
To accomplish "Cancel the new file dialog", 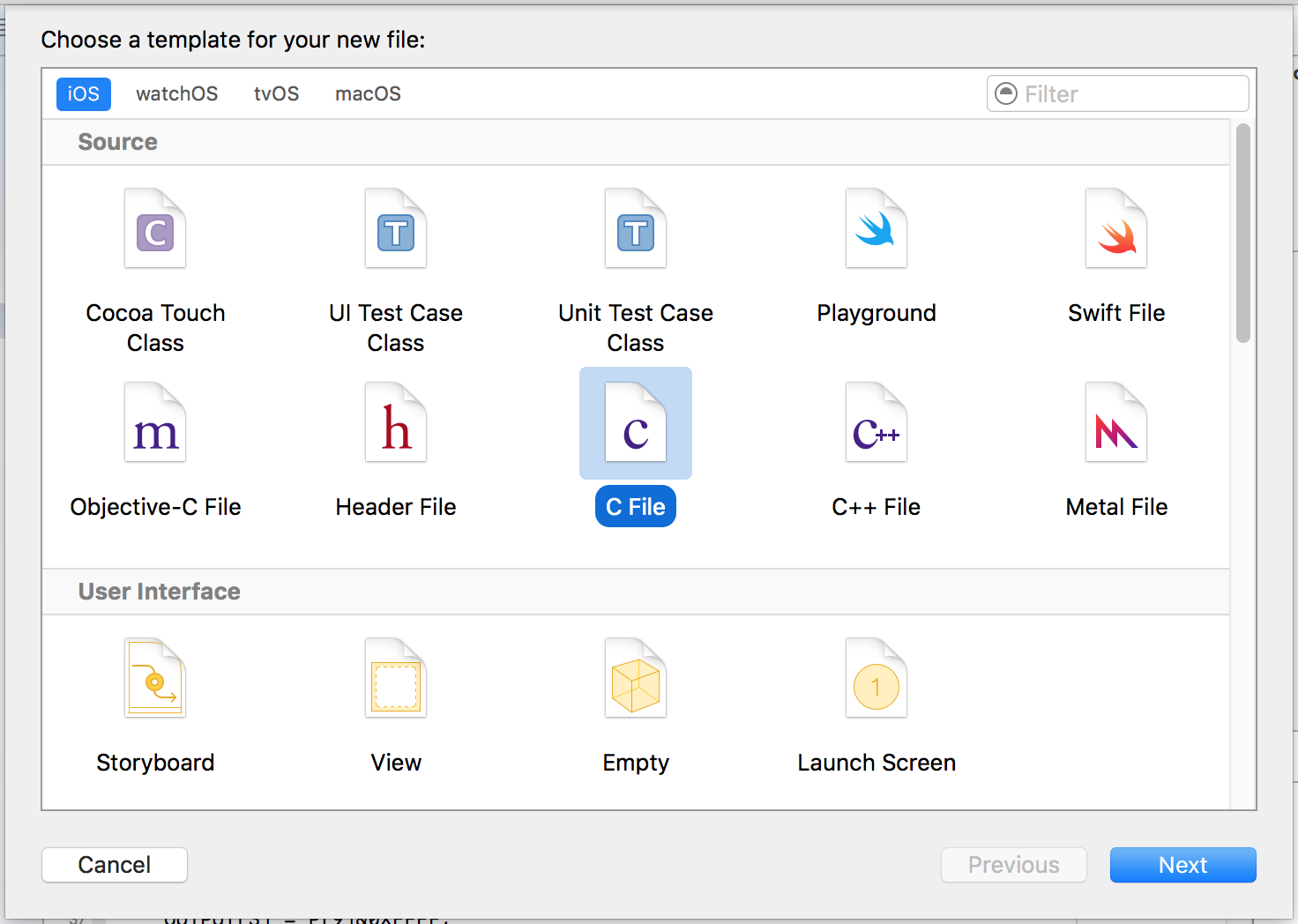I will 115,865.
